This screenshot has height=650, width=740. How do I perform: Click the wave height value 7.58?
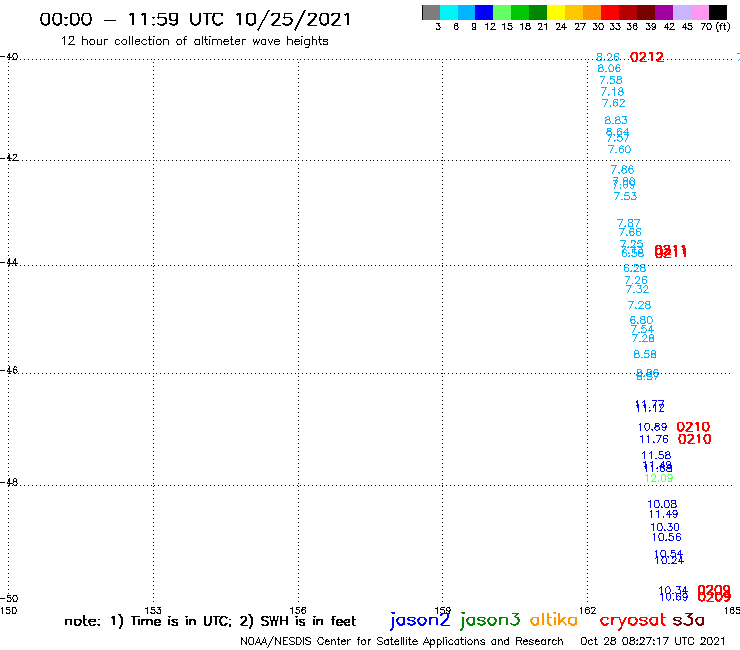pos(611,80)
